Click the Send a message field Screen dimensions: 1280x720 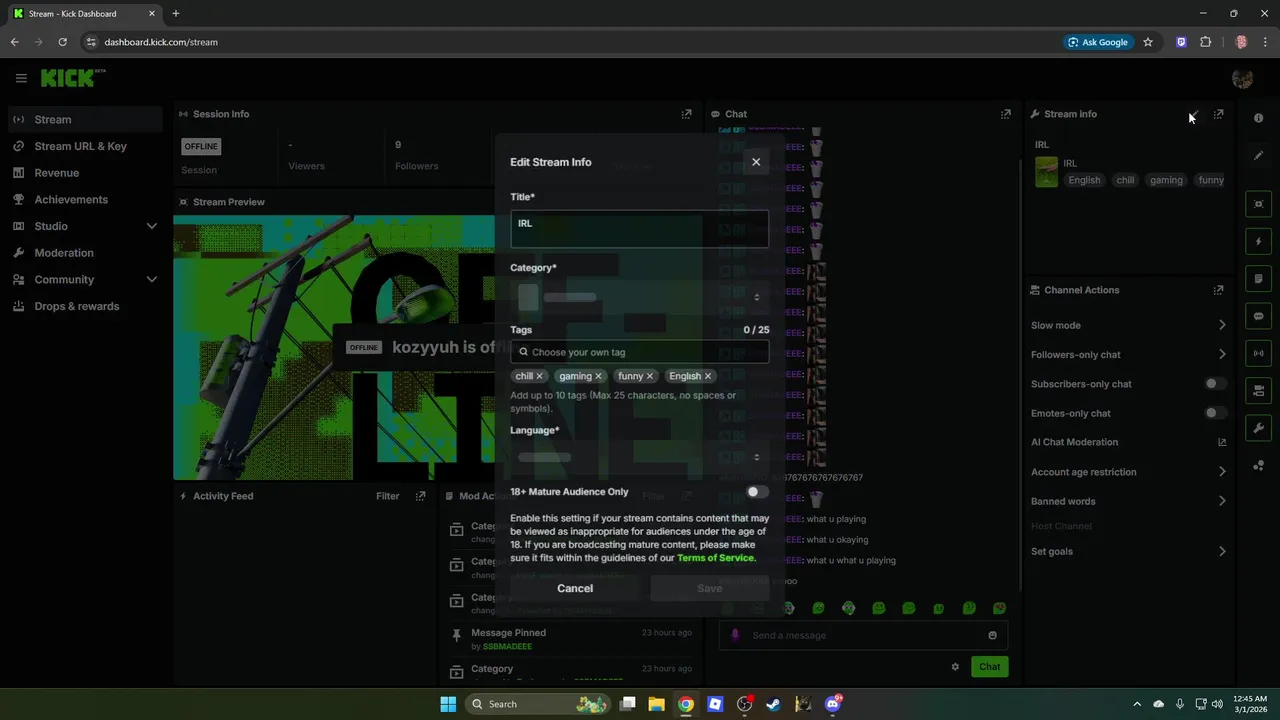click(x=863, y=635)
